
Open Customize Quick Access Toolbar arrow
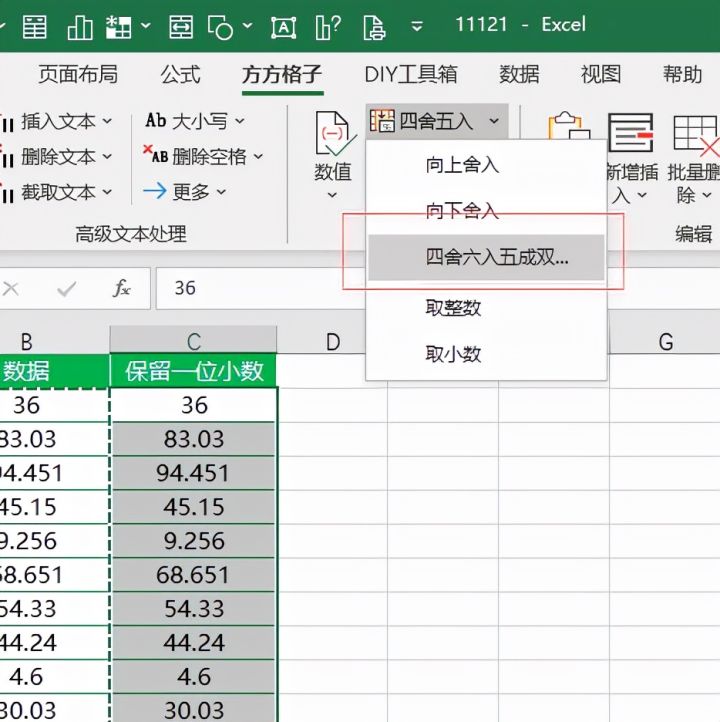tap(417, 26)
